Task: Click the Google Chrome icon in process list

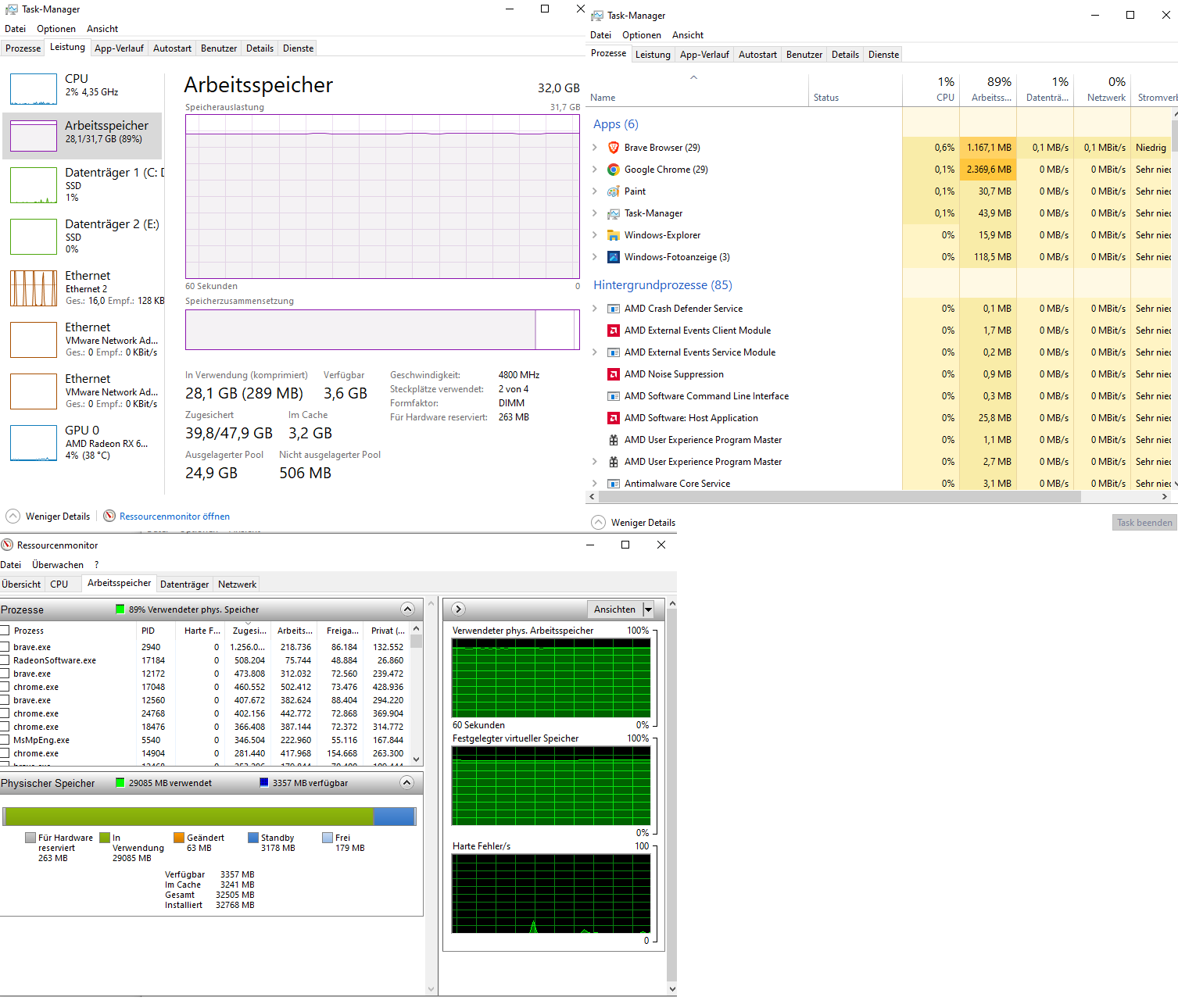Action: [x=614, y=170]
